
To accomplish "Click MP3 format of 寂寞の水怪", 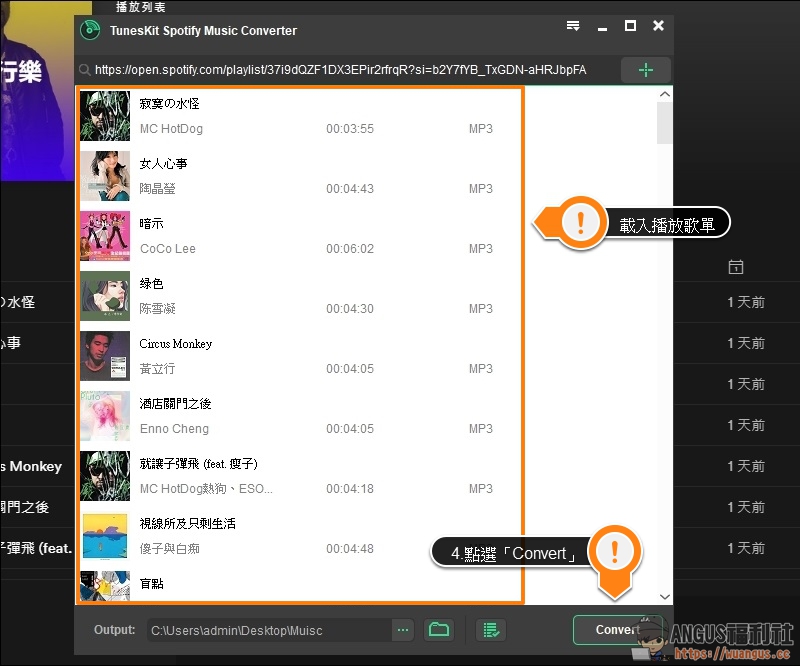I will [x=481, y=129].
